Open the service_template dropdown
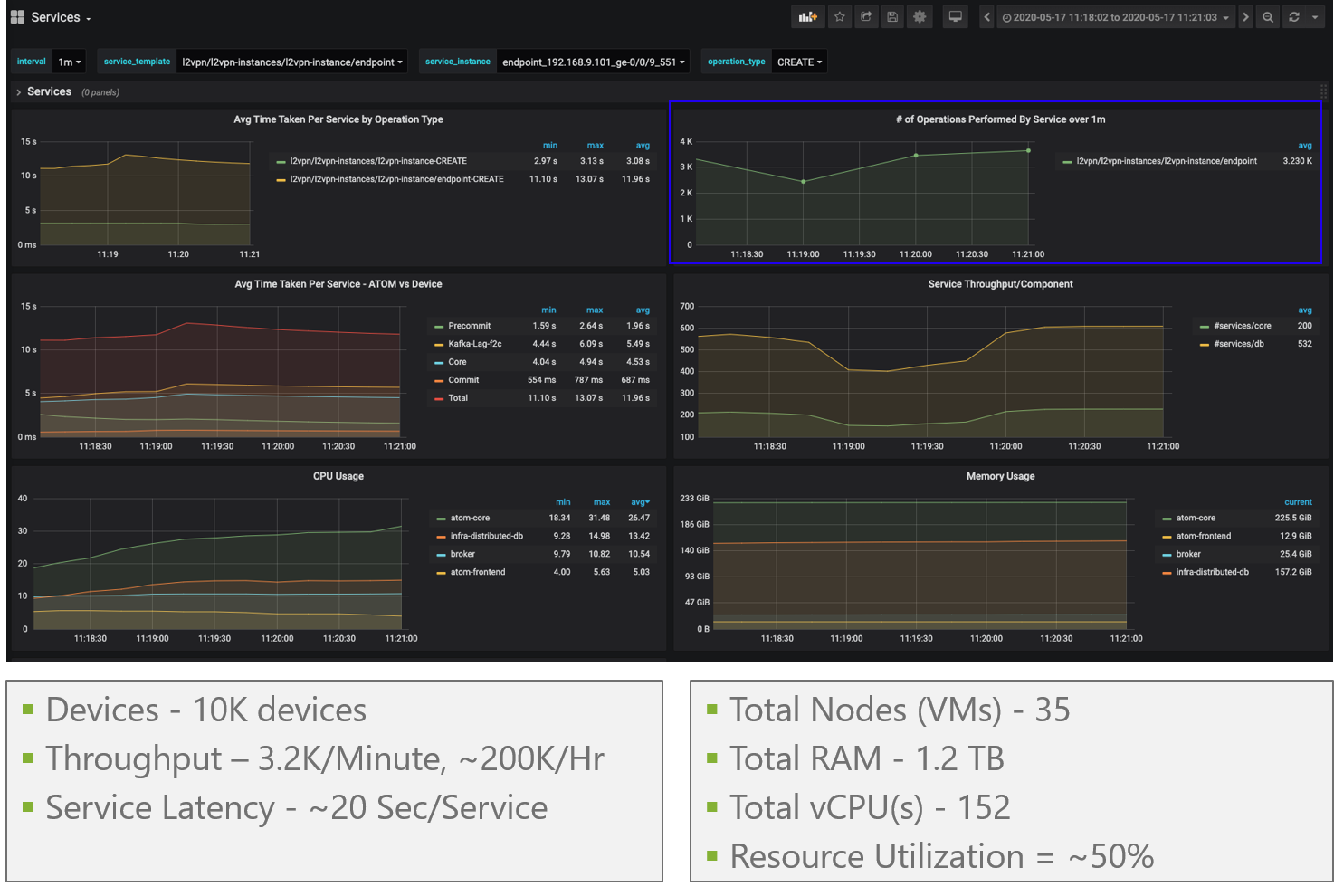1334x896 pixels. [291, 62]
